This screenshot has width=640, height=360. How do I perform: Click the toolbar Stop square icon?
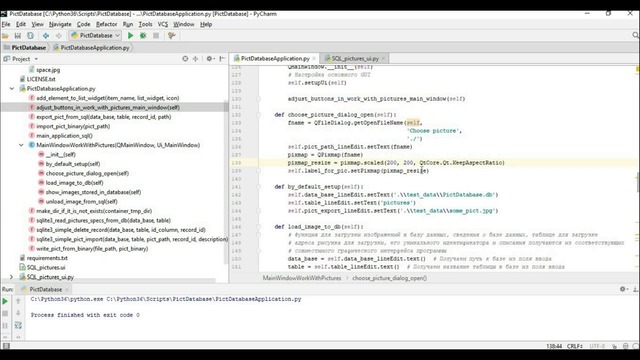[156, 36]
